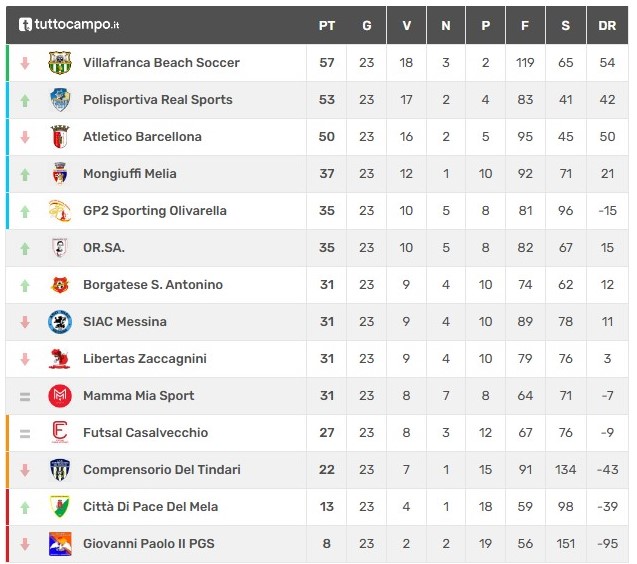The width and height of the screenshot is (637, 564).
Task: Select the V wins column header
Action: pyautogui.click(x=406, y=26)
